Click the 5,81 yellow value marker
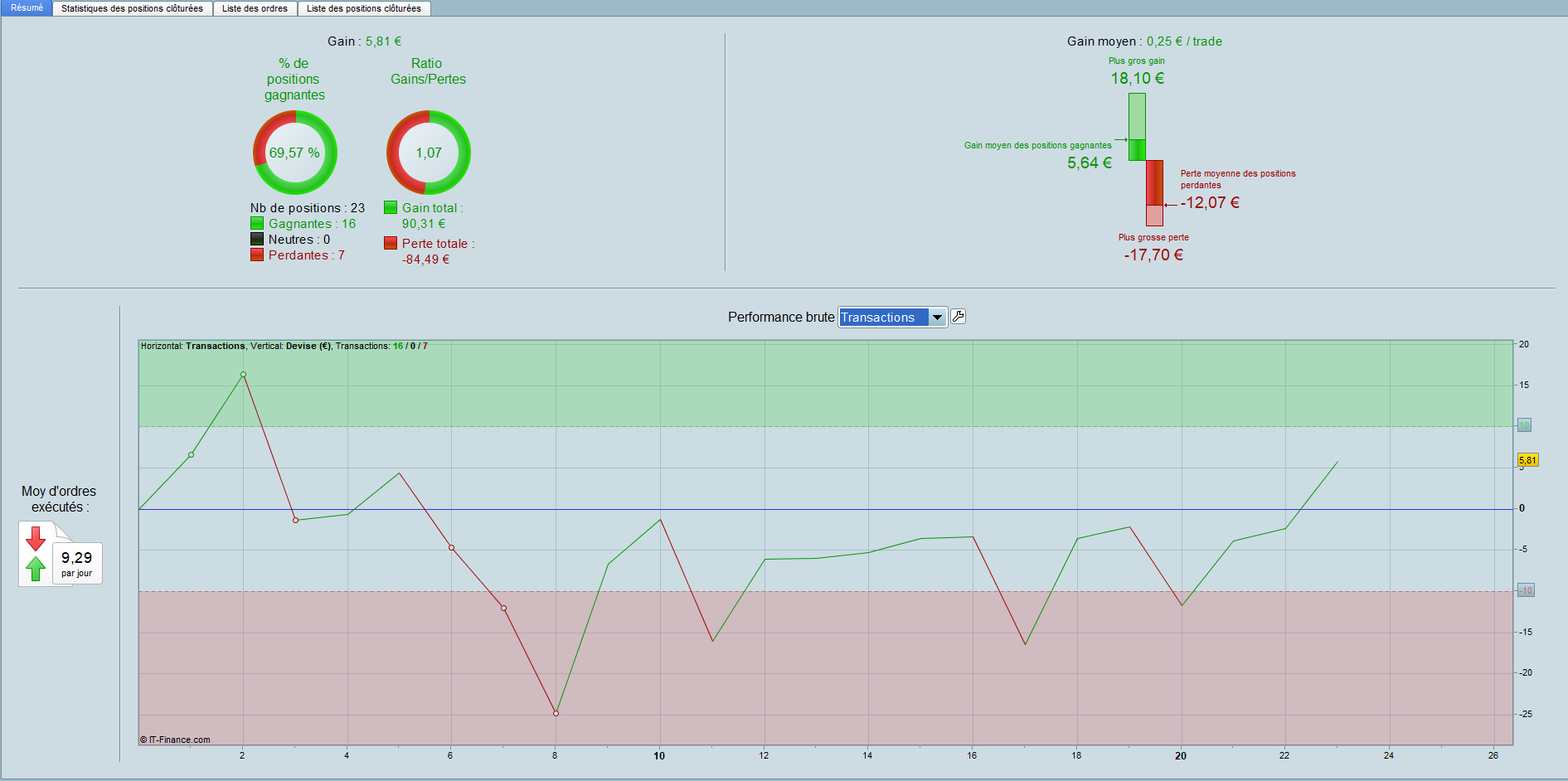The width and height of the screenshot is (1568, 781). (1527, 460)
